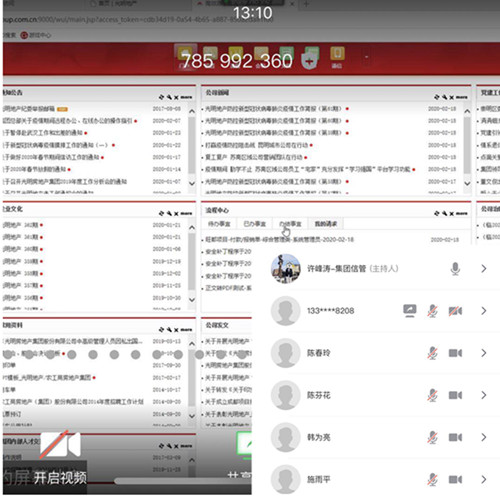Screen dimensions: 500x503
Task: Expand 韩为亮 row chevron
Action: (484, 437)
